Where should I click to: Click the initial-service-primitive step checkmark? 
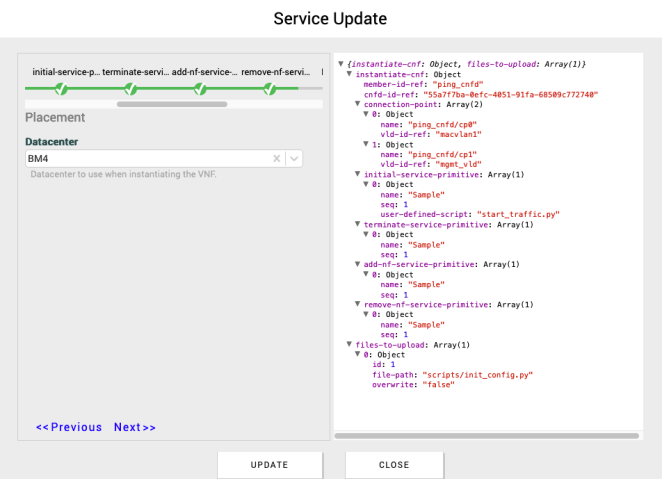61,89
